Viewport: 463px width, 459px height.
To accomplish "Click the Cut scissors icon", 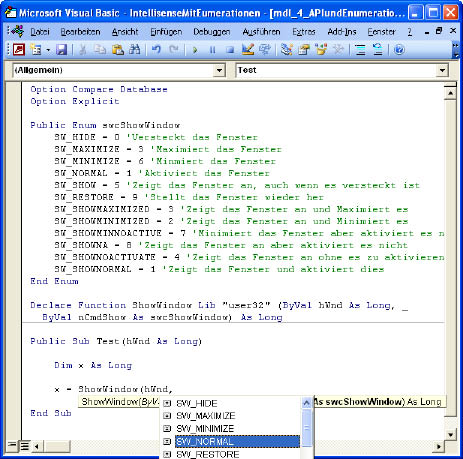I will [x=83, y=50].
